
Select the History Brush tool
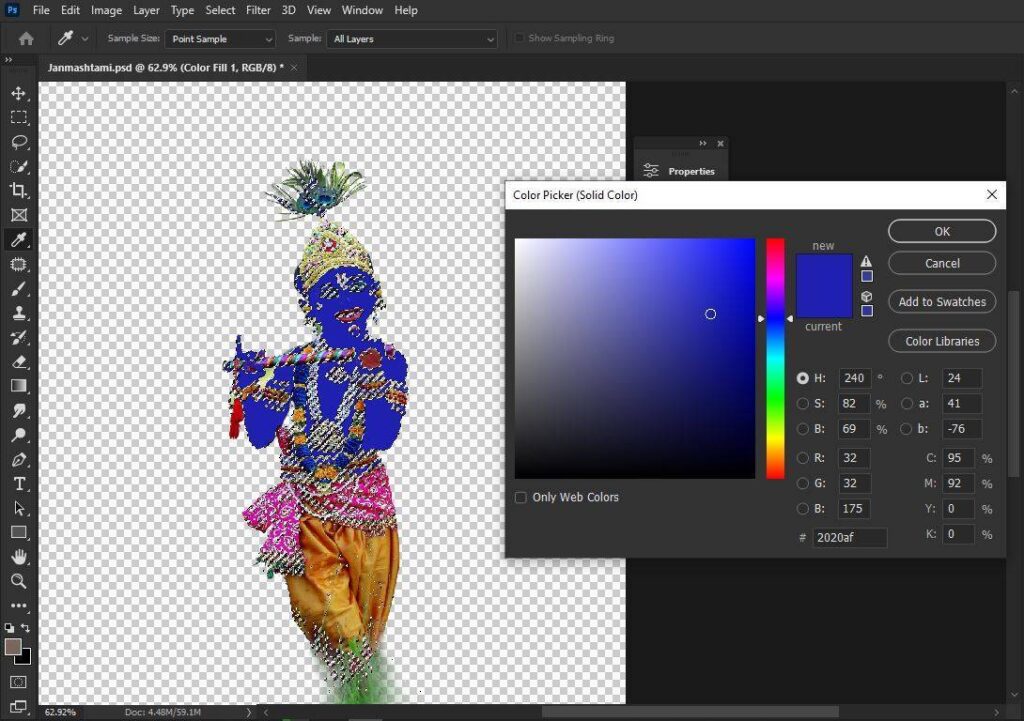(x=18, y=337)
